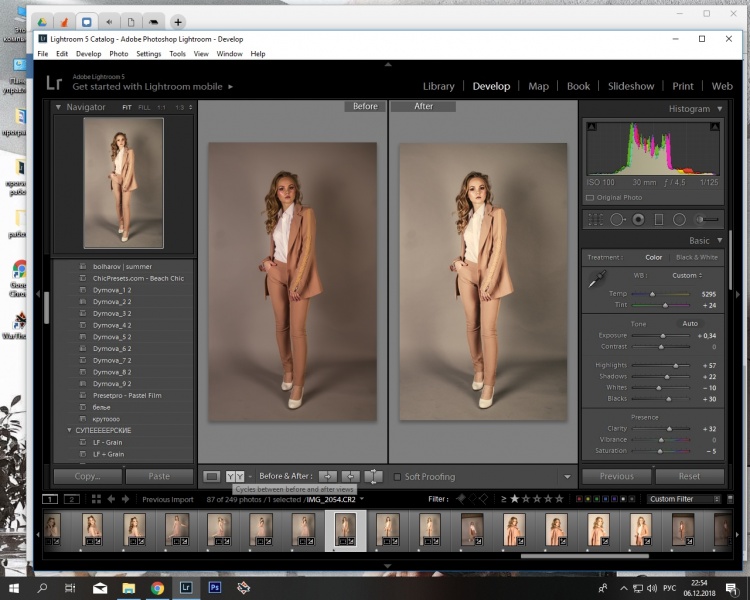Open the Photo menu
Screen dimensions: 750x600
119,54
